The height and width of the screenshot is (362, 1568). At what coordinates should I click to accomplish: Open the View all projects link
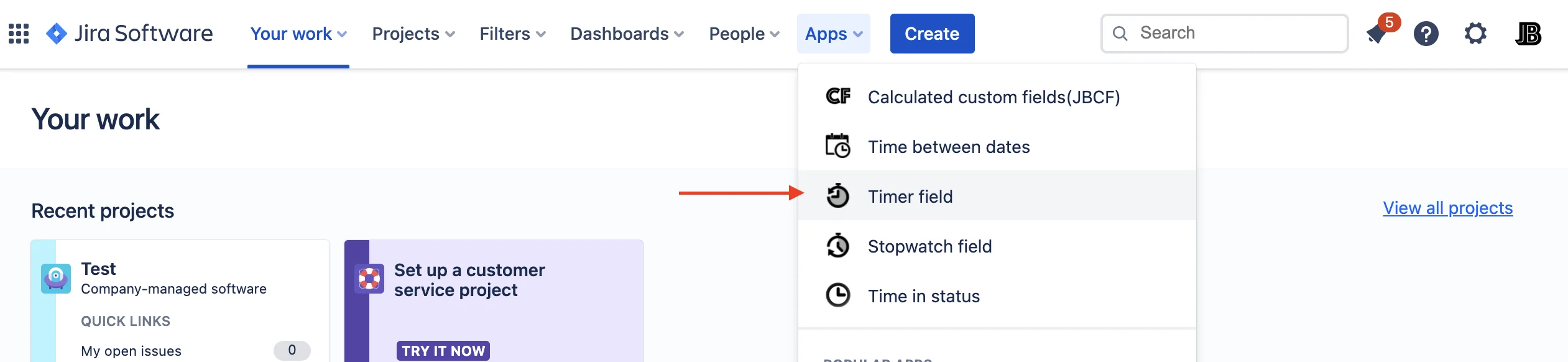click(x=1448, y=208)
